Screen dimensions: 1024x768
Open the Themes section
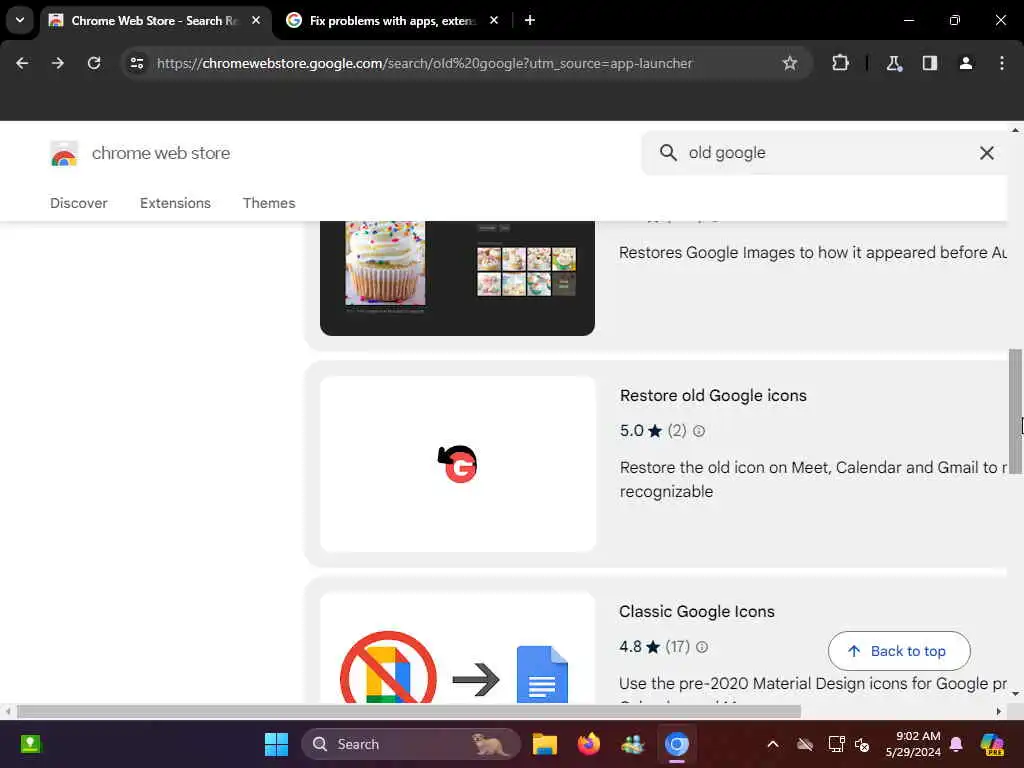[x=269, y=203]
